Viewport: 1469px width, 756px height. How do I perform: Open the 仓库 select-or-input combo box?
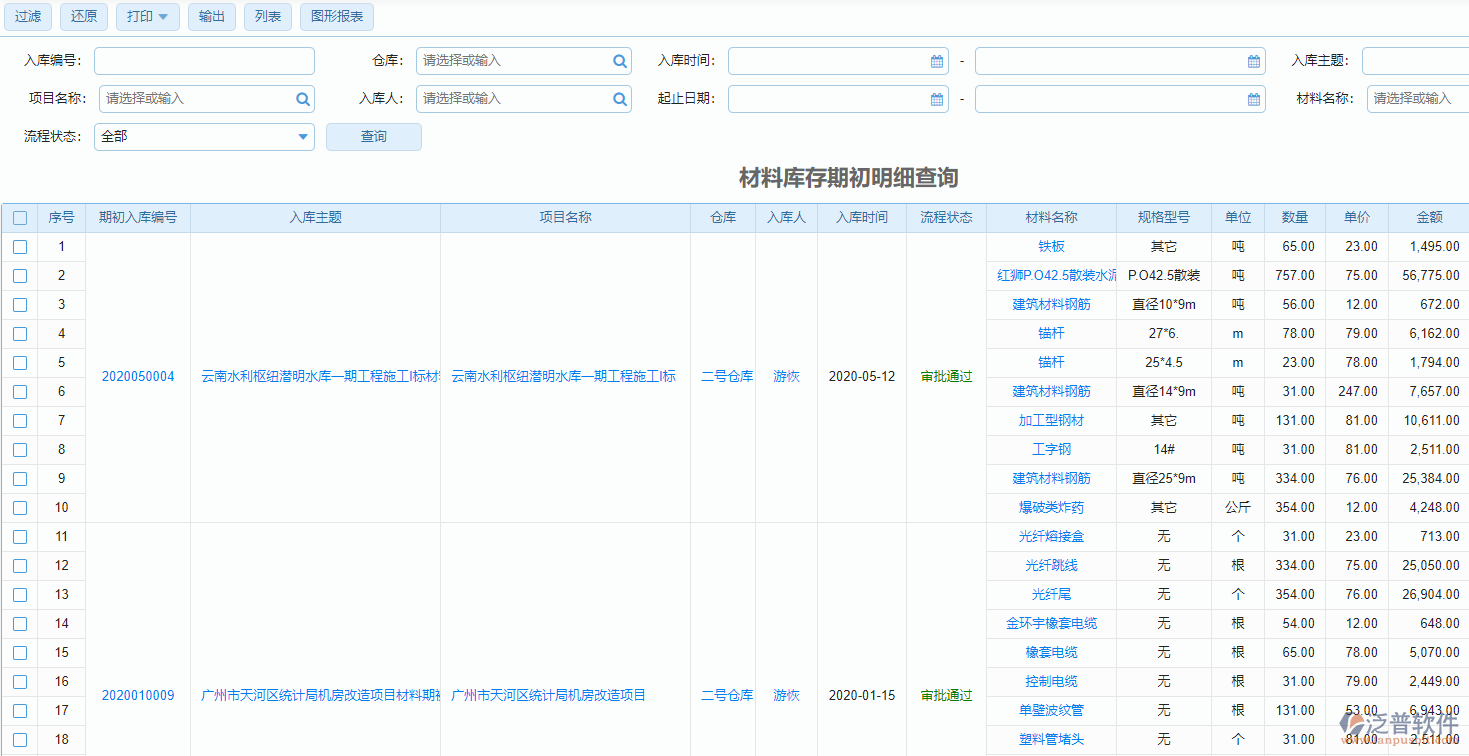(510, 60)
